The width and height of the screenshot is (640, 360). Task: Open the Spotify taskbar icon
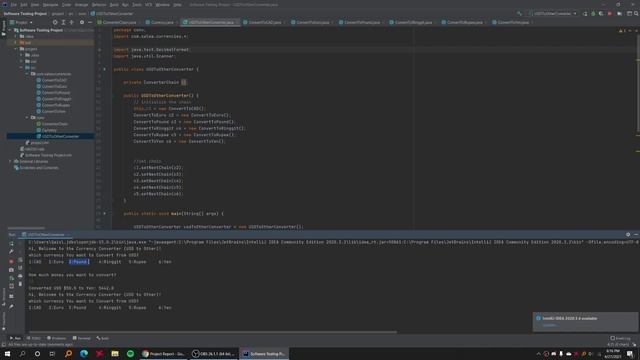tap(130, 353)
